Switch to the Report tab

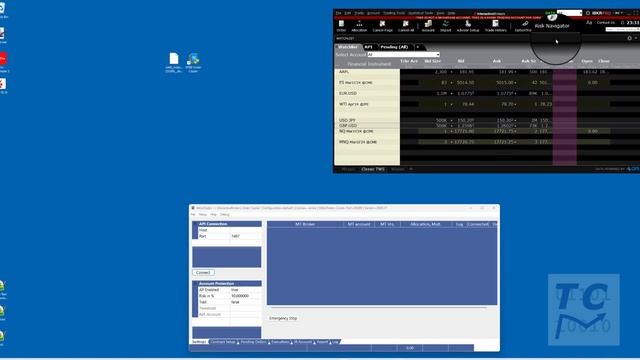tap(322, 342)
